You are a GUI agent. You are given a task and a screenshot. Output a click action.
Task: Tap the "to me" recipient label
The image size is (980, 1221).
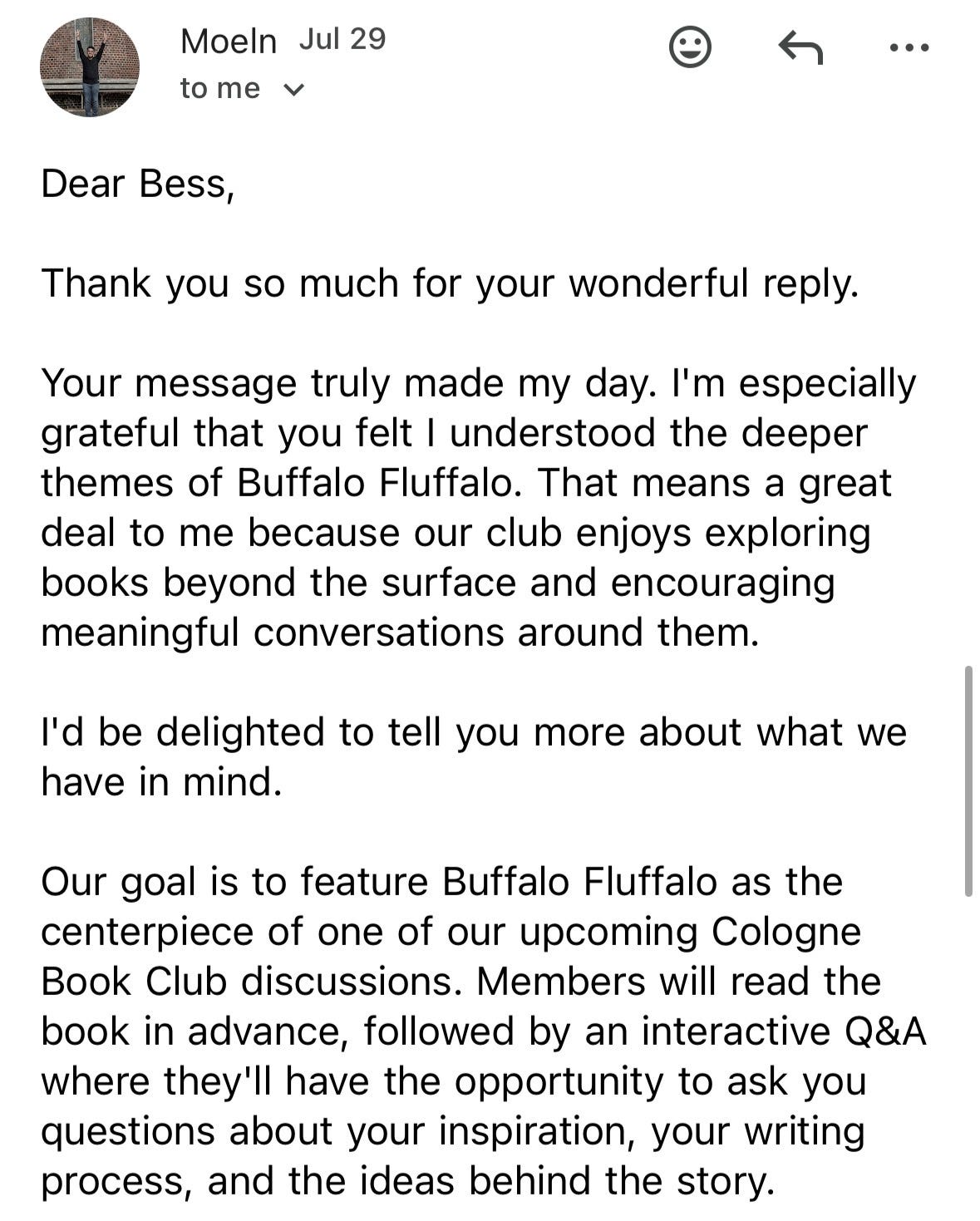(x=220, y=88)
